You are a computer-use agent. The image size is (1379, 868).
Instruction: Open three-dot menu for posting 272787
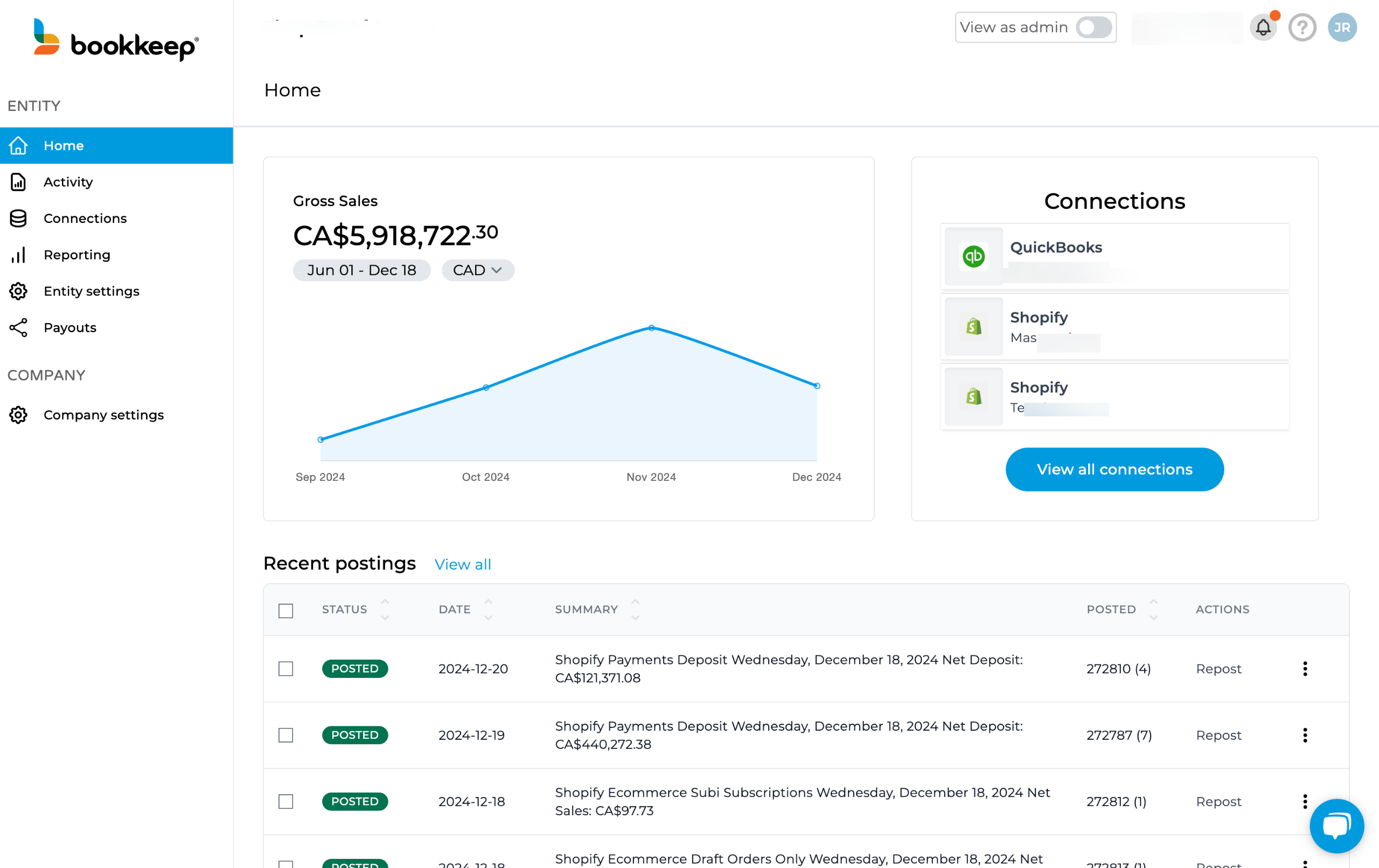click(1305, 734)
